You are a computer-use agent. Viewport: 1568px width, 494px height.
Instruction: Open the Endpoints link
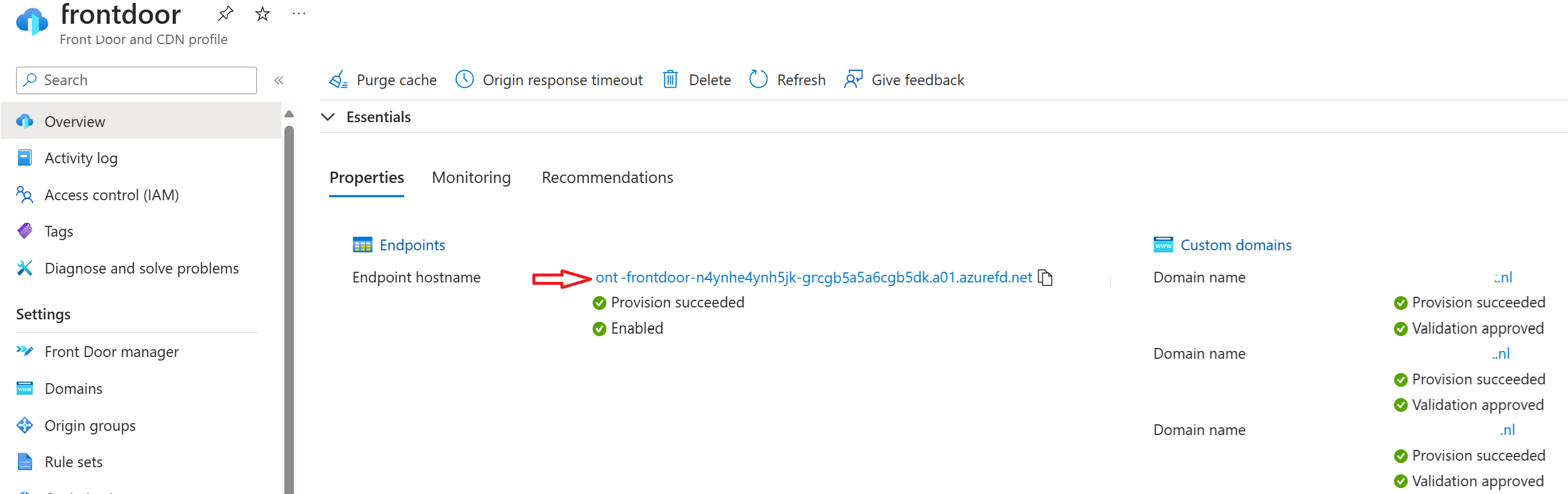[412, 245]
